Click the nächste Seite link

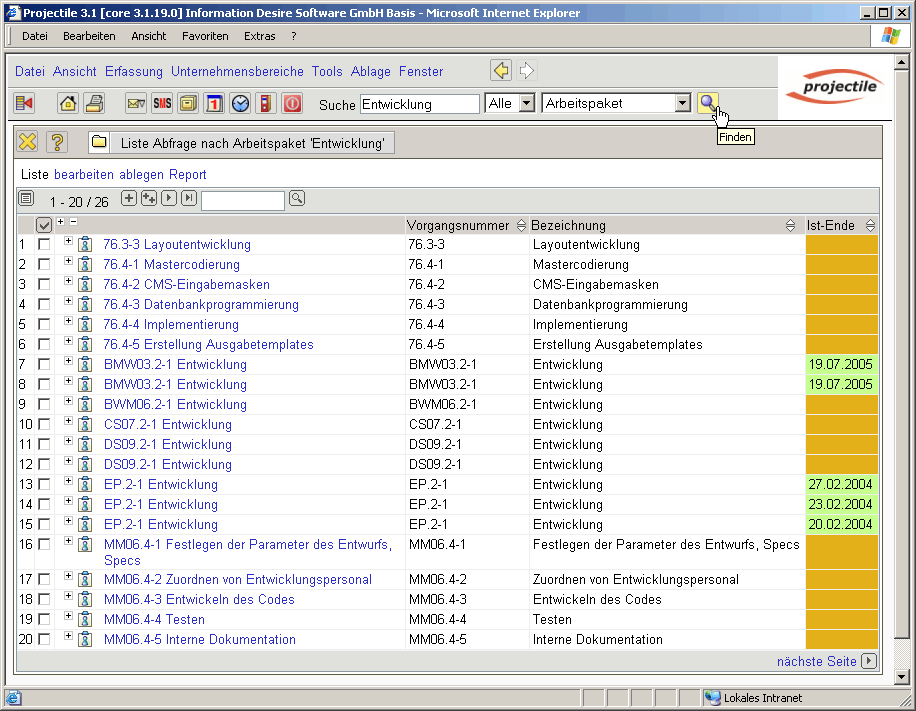coord(816,661)
